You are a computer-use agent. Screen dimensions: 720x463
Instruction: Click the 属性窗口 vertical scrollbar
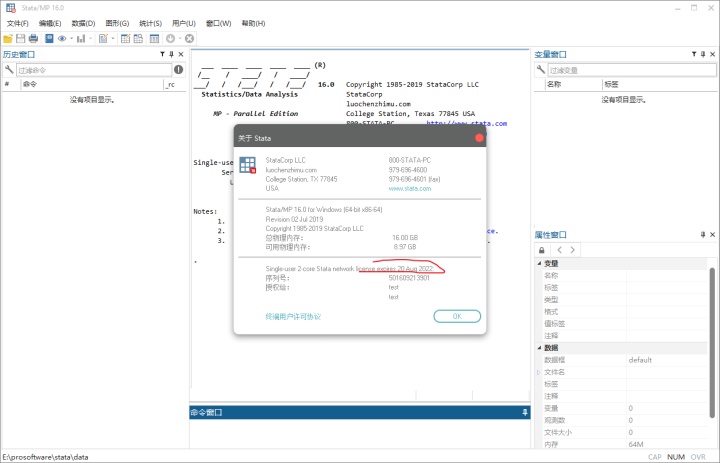[x=713, y=343]
